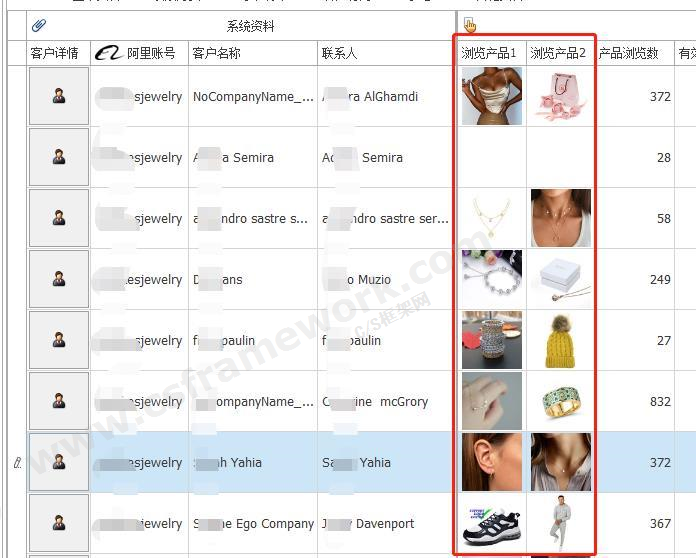Open customer details icon for Yahia row
Viewport: 696px width, 558px height.
coord(58,462)
